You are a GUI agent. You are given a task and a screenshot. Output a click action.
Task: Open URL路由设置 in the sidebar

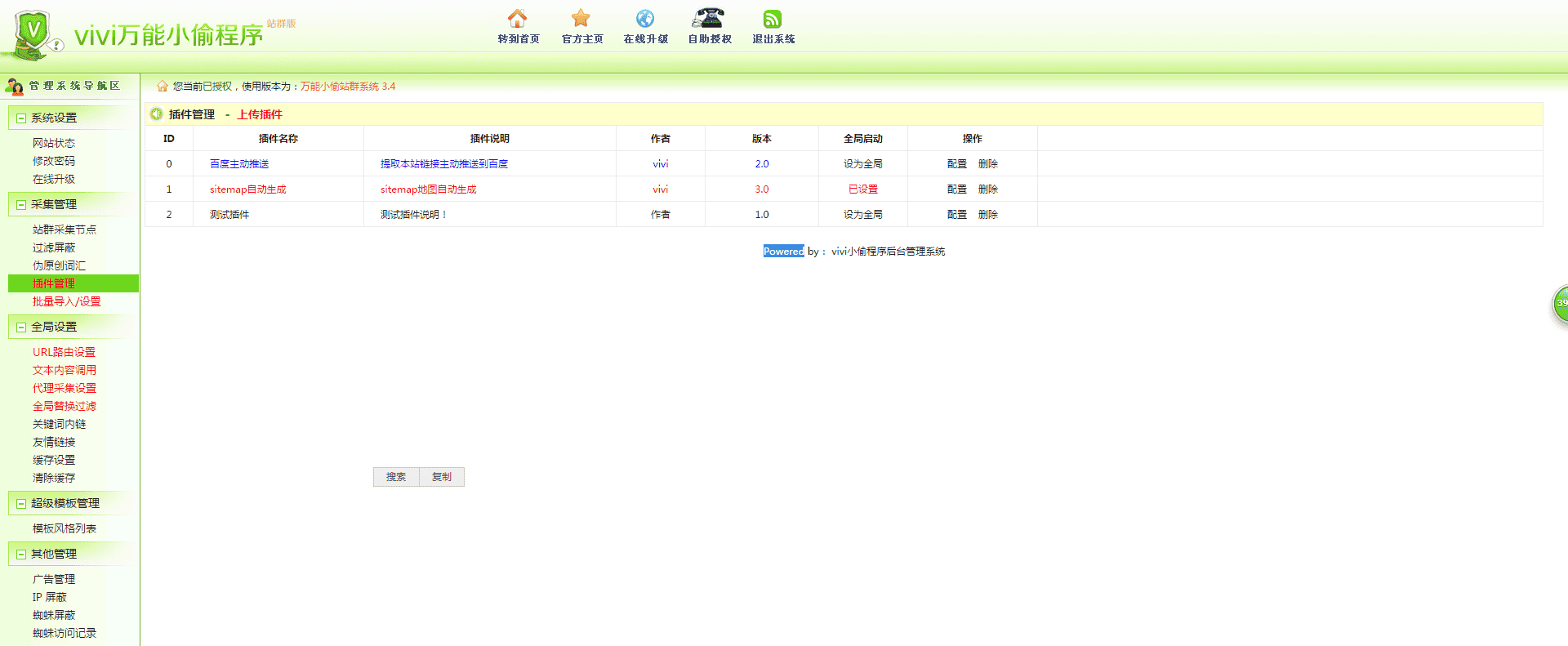tap(64, 352)
